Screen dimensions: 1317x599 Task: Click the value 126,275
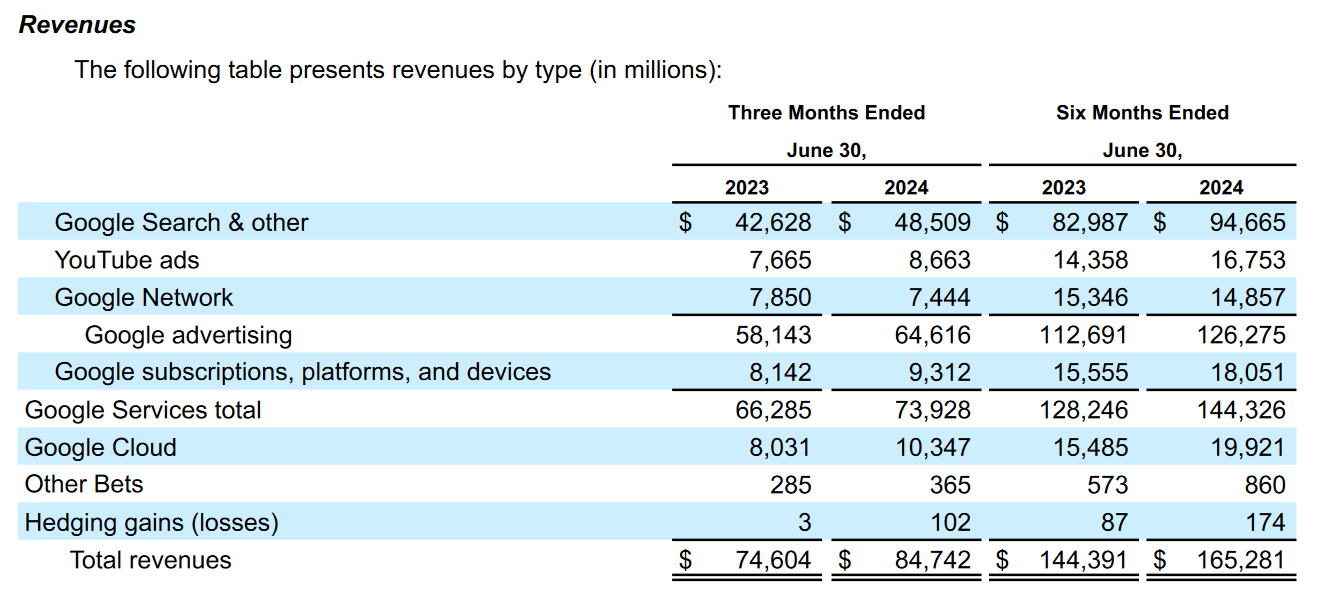(x=1241, y=335)
